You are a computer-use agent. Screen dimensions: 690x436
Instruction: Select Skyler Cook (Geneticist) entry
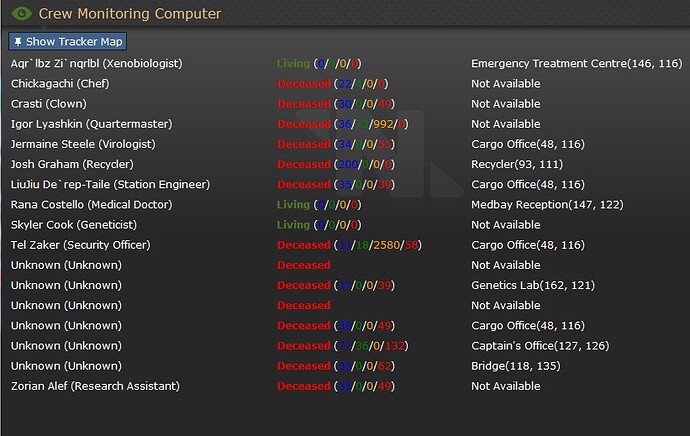coord(73,225)
